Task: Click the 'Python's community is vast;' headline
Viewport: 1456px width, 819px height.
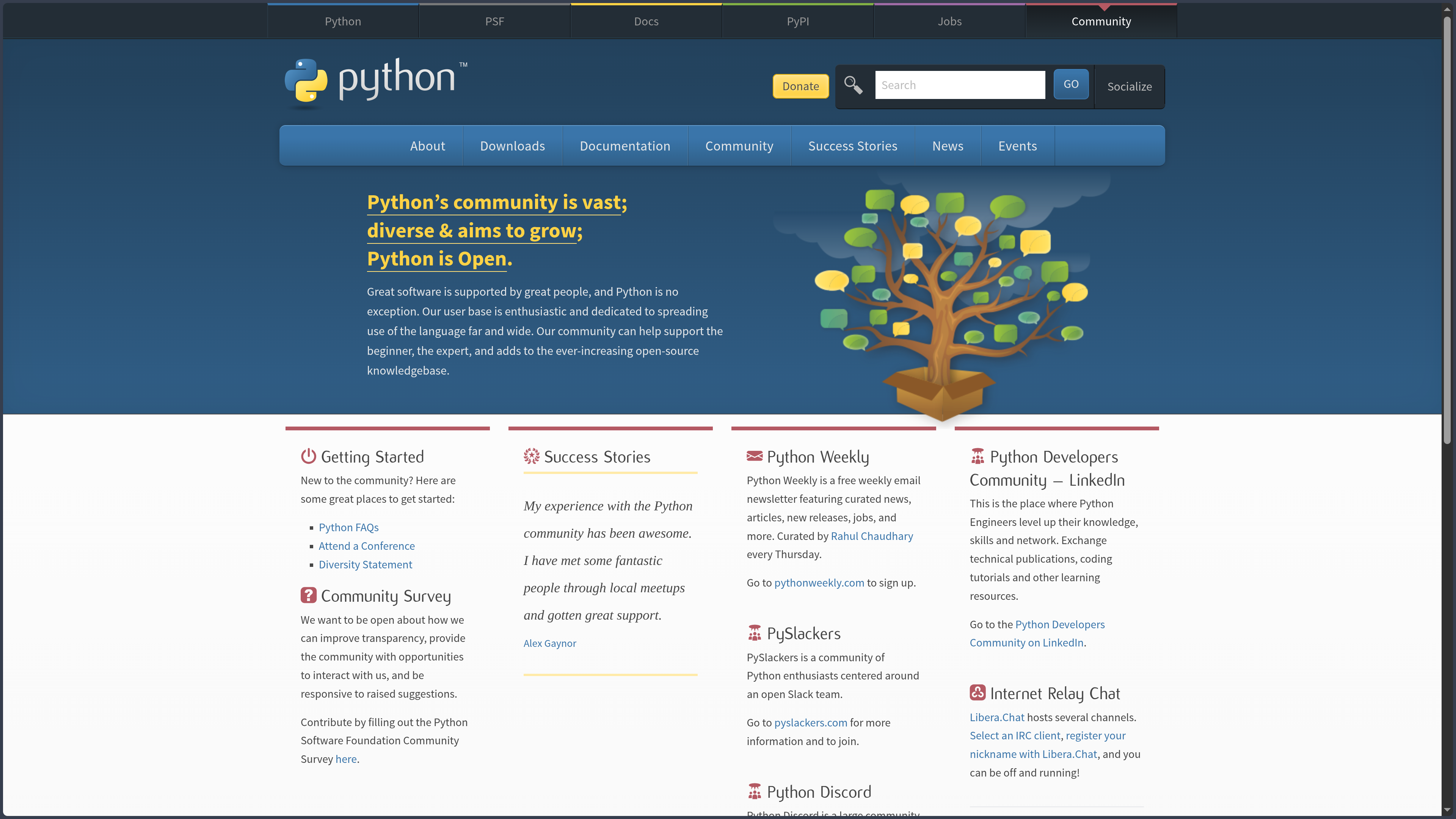Action: [497, 202]
